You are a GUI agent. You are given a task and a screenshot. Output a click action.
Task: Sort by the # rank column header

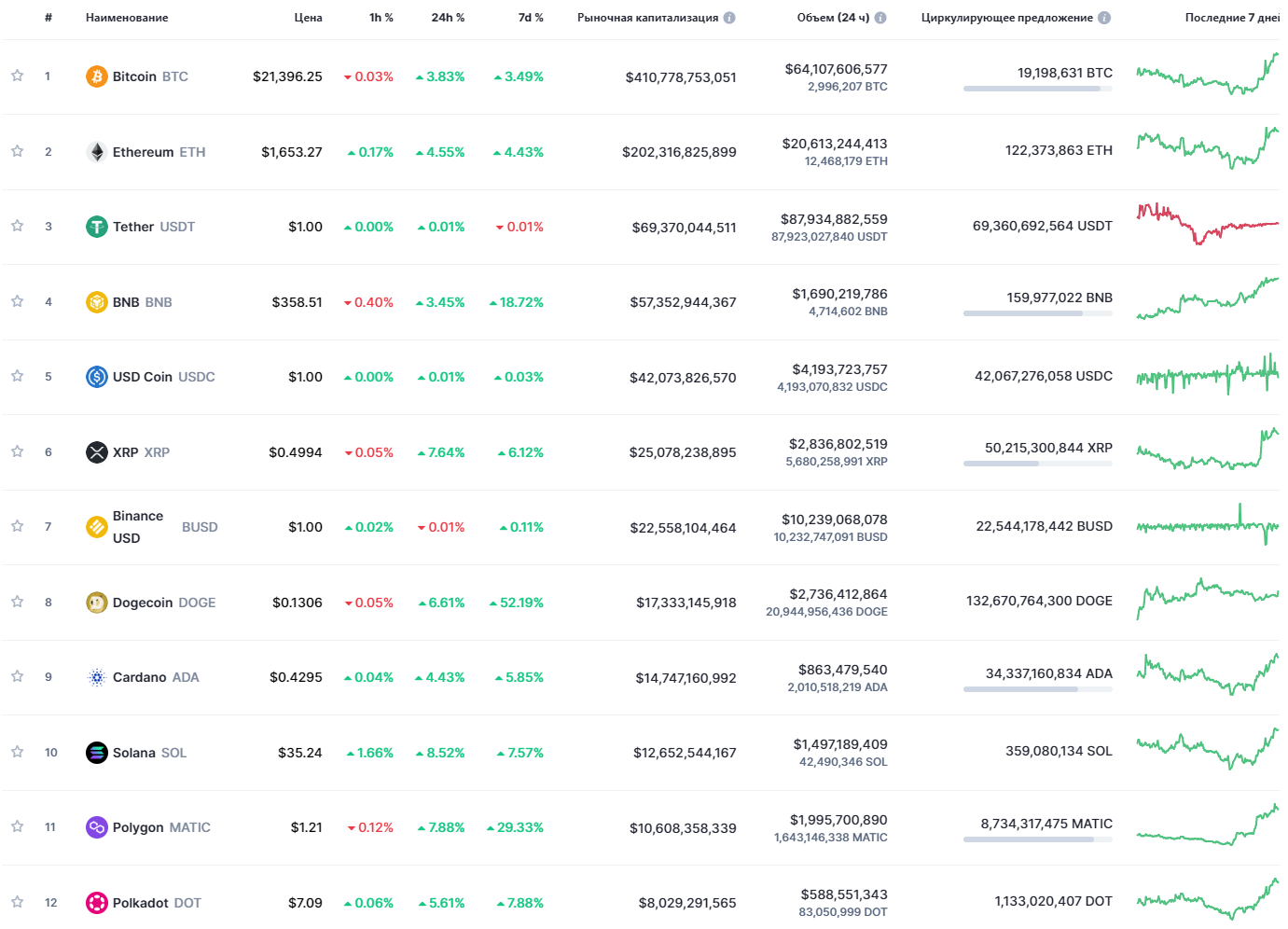pos(48,18)
